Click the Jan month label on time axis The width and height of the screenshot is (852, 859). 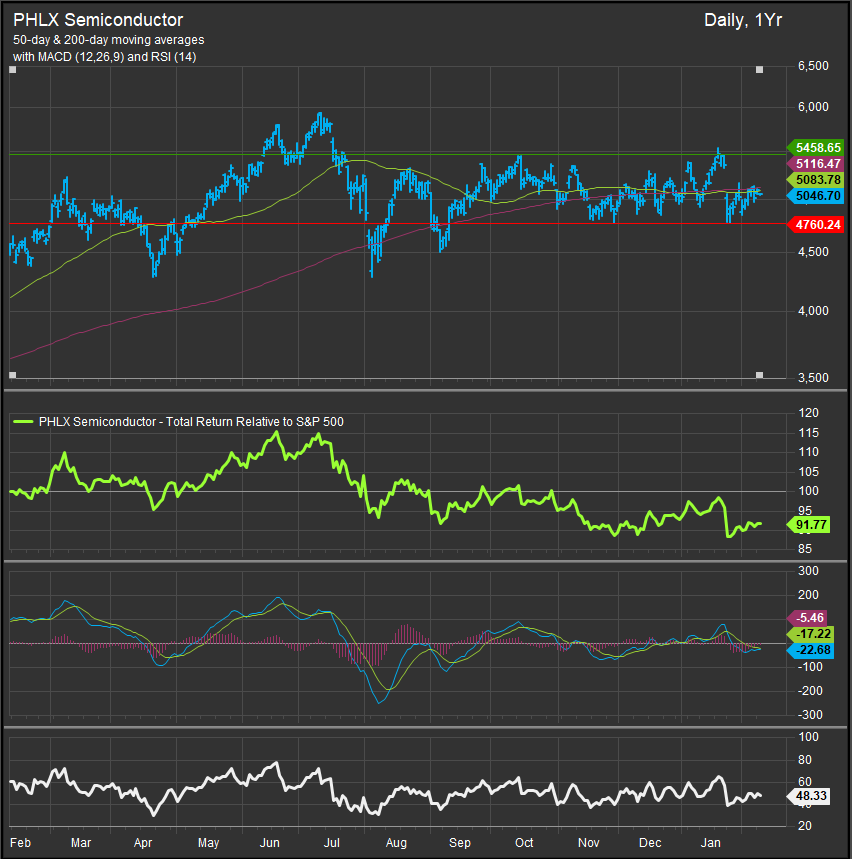[711, 843]
